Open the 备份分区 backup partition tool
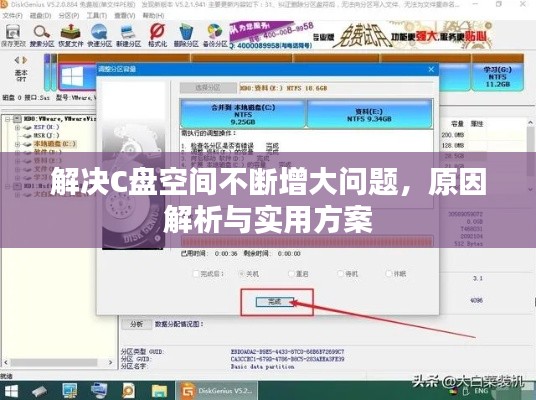The image size is (536, 400). click(x=215, y=35)
